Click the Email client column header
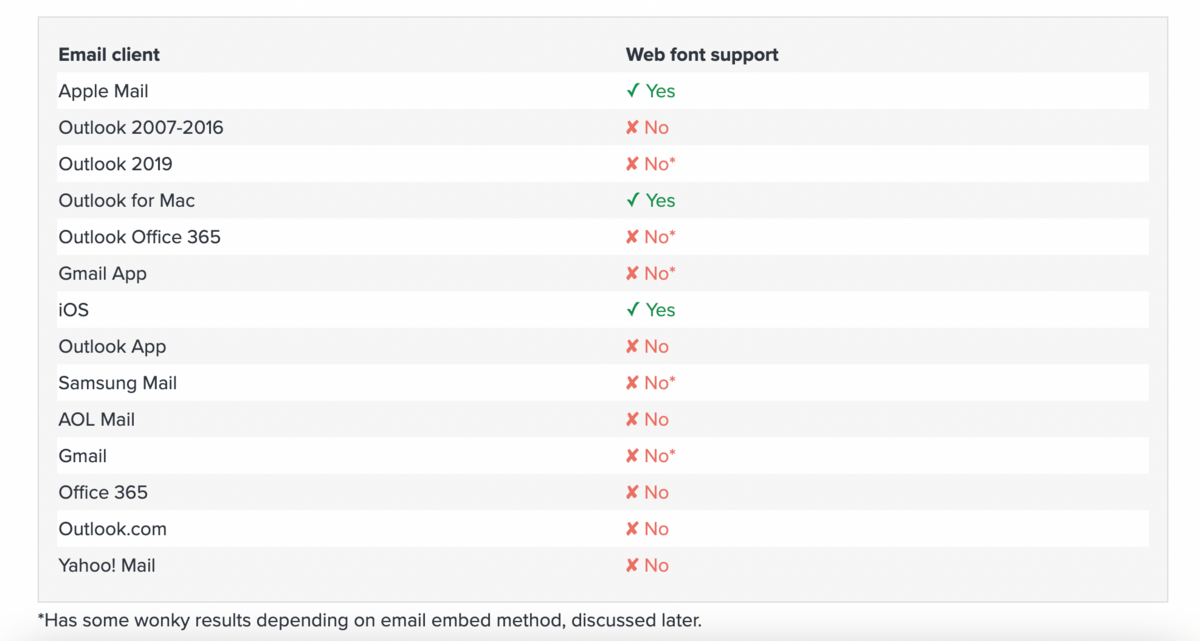 (109, 54)
